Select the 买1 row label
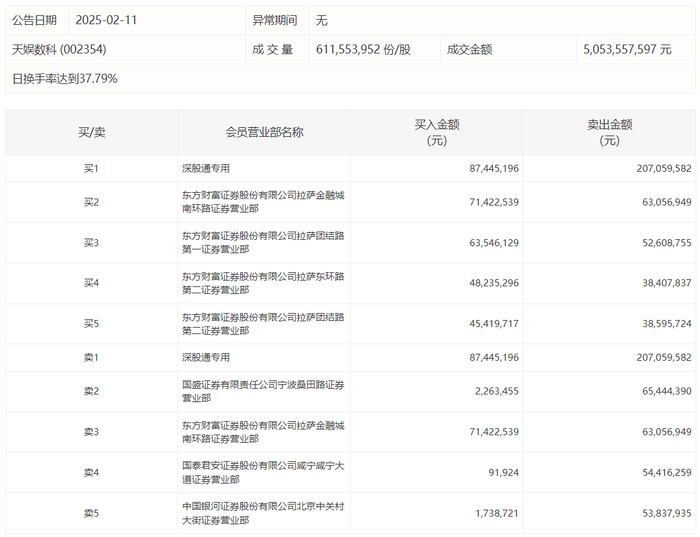This screenshot has height=537, width=700. (92, 168)
